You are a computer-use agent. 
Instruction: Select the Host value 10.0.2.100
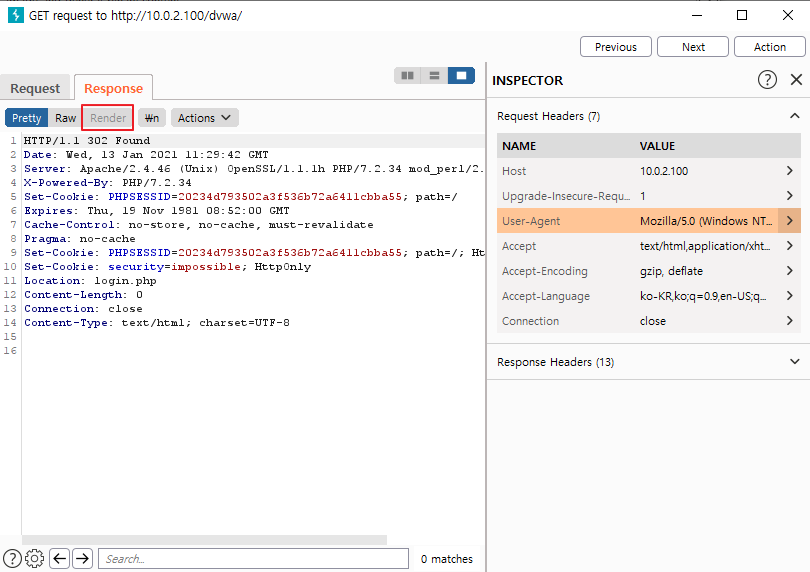[x=664, y=171]
